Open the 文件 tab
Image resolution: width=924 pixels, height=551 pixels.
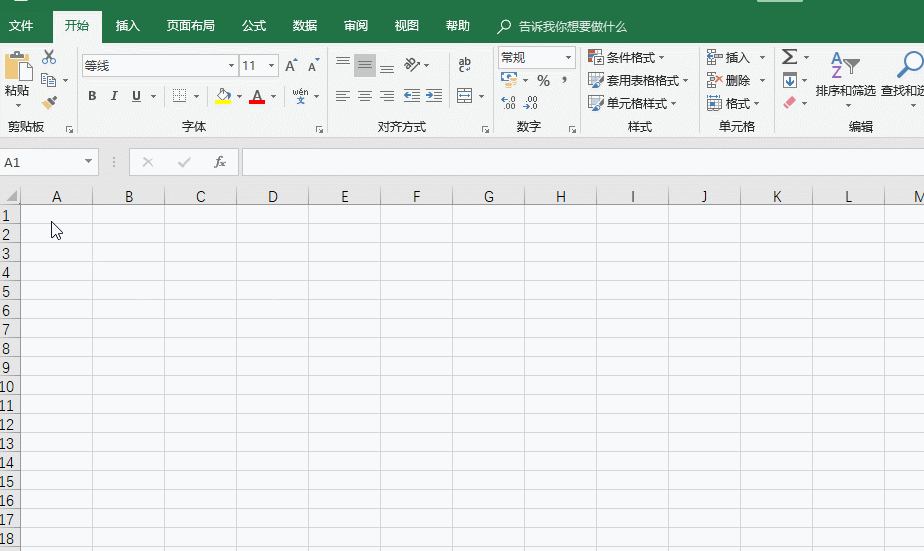click(x=21, y=26)
